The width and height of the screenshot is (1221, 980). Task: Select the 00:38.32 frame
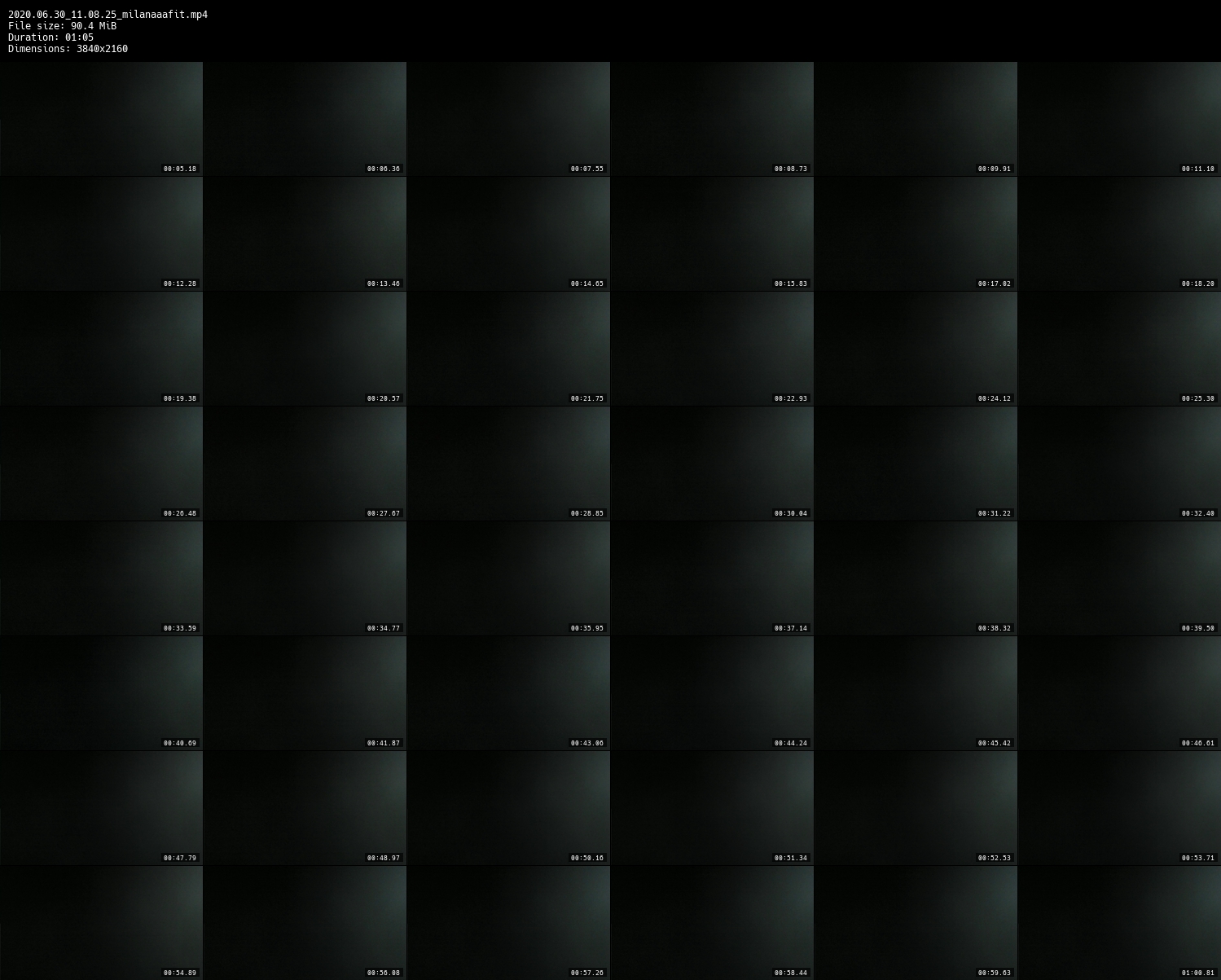point(916,578)
